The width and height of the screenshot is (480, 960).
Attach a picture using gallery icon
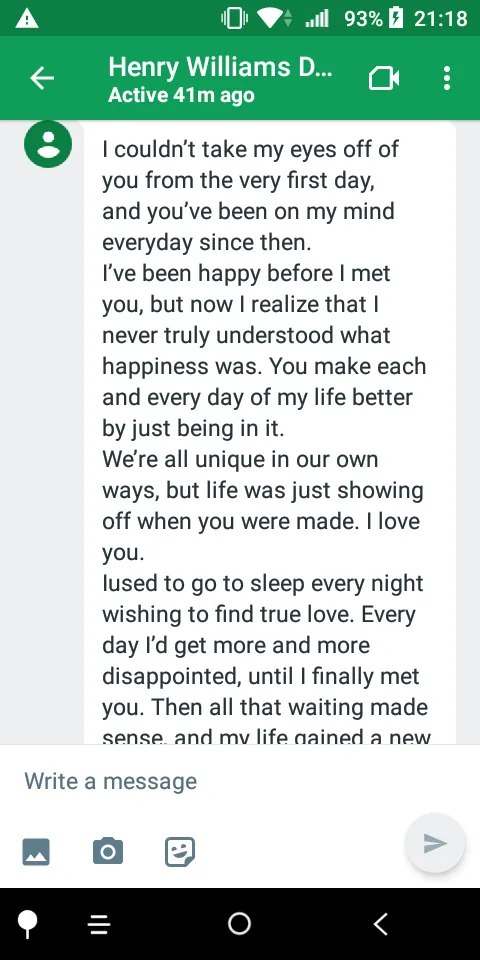(x=36, y=851)
